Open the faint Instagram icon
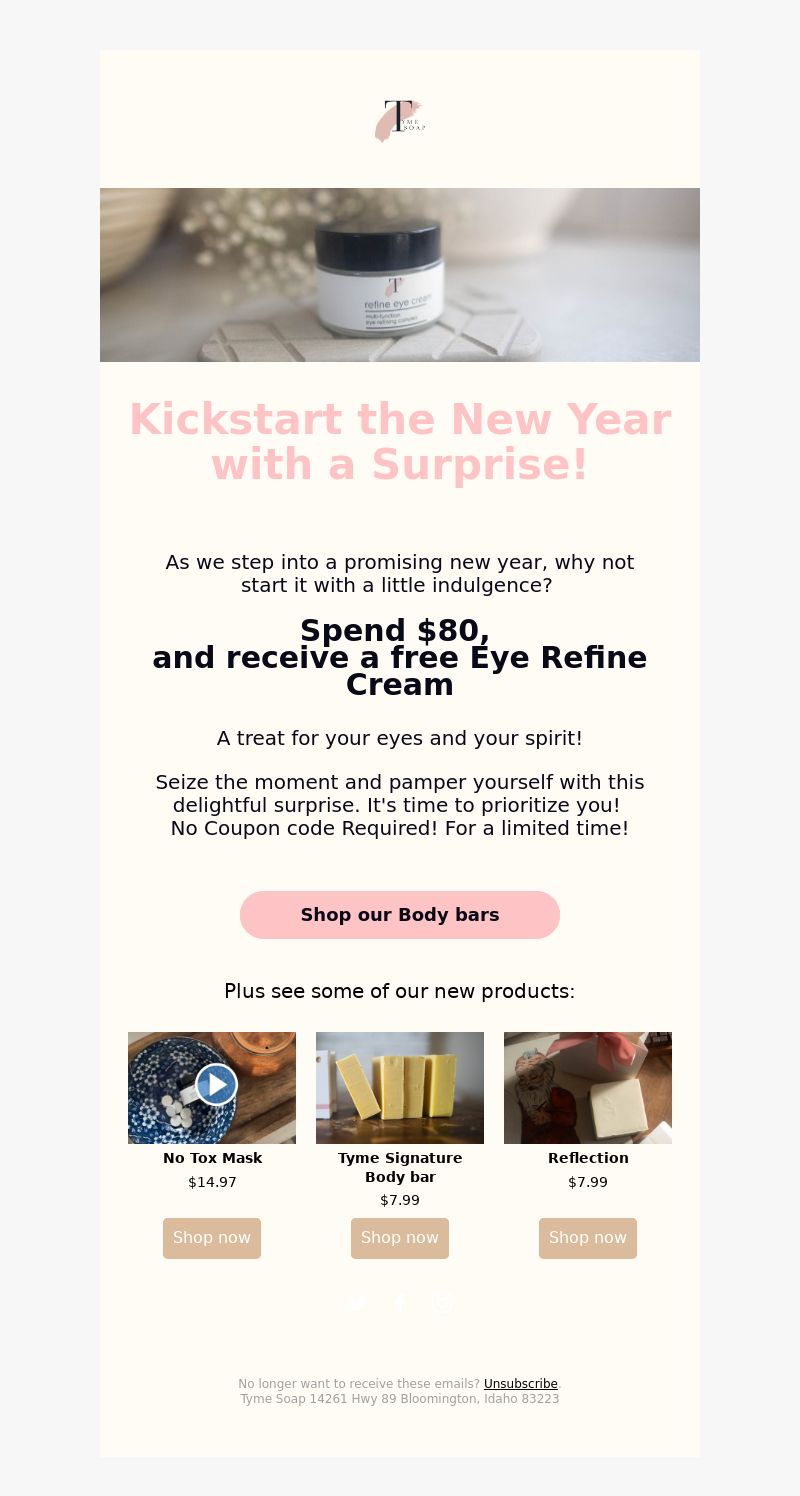The image size is (800, 1496). [x=443, y=1303]
